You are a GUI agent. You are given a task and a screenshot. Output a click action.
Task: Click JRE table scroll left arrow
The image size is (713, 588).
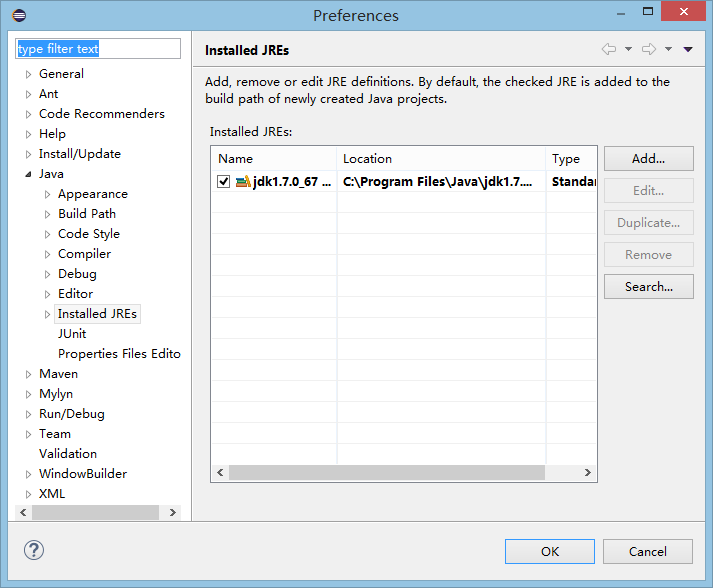pos(221,472)
